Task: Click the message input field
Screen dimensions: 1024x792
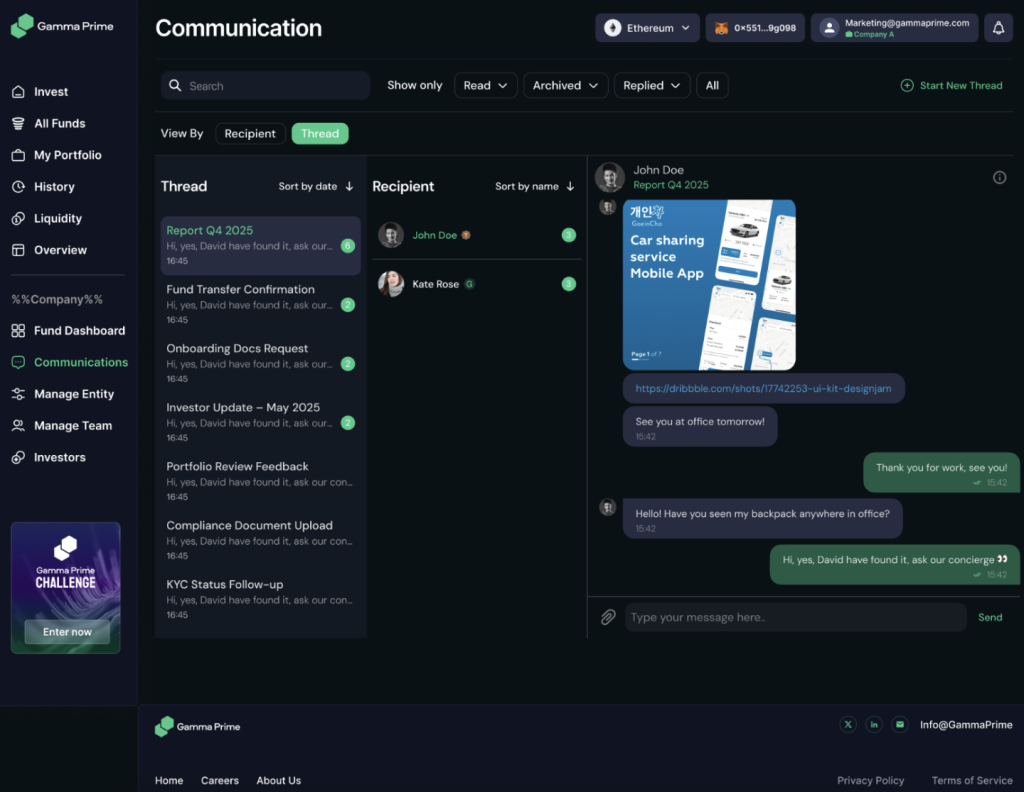Action: [x=795, y=617]
